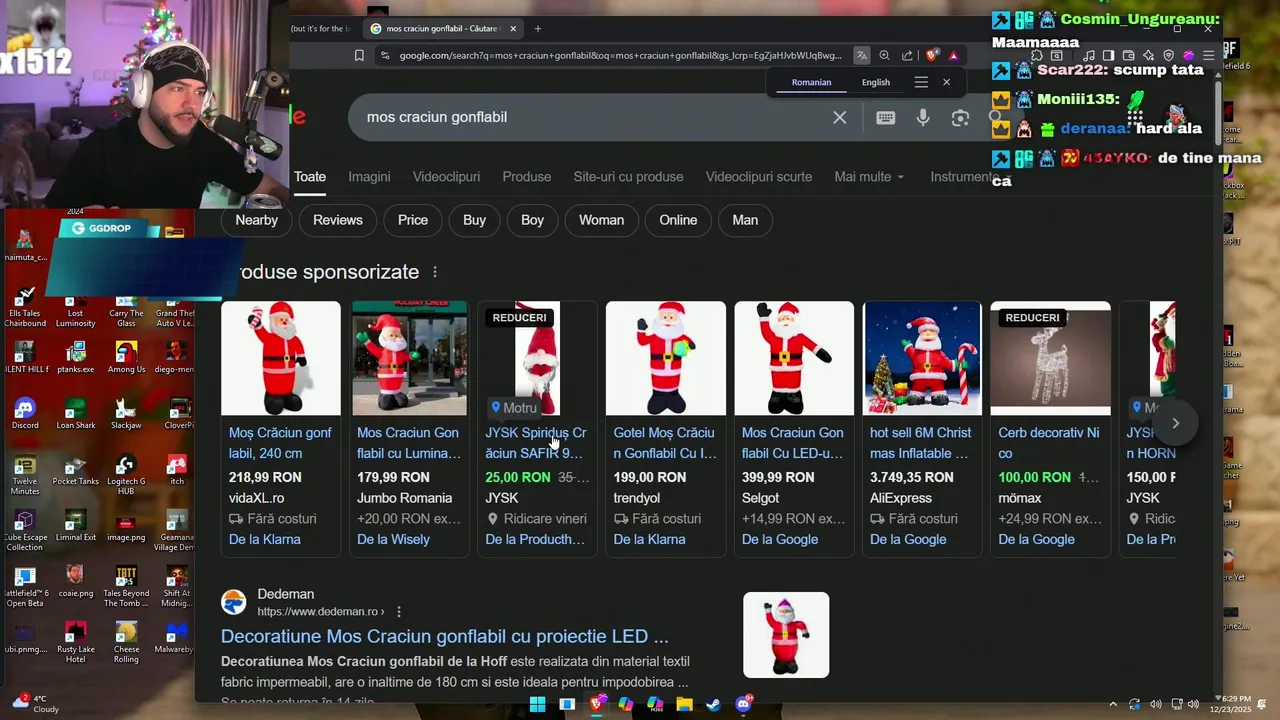Open Jumbo Romania Santa product image
The width and height of the screenshot is (1280, 720).
(x=409, y=358)
